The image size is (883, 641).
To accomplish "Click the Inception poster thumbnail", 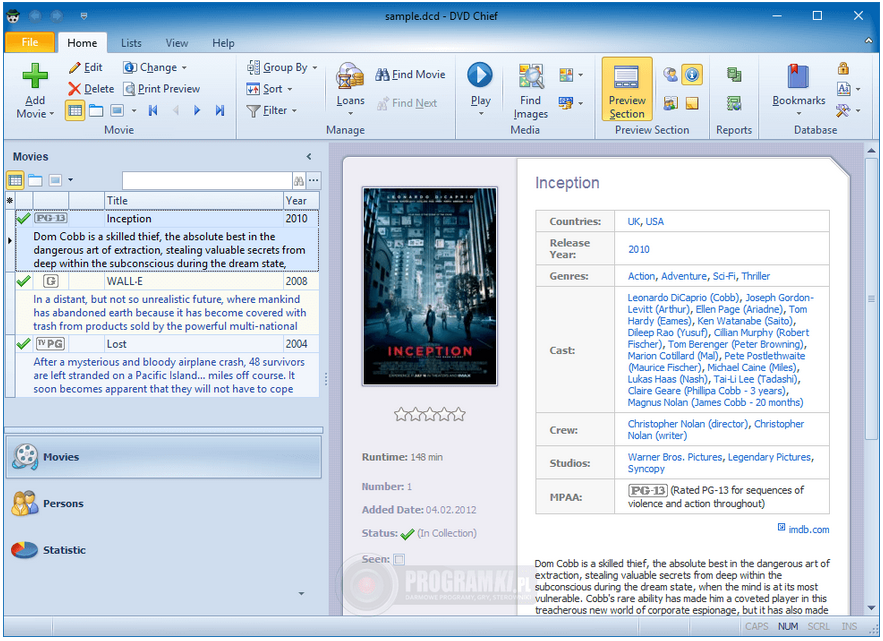I will click(x=430, y=286).
